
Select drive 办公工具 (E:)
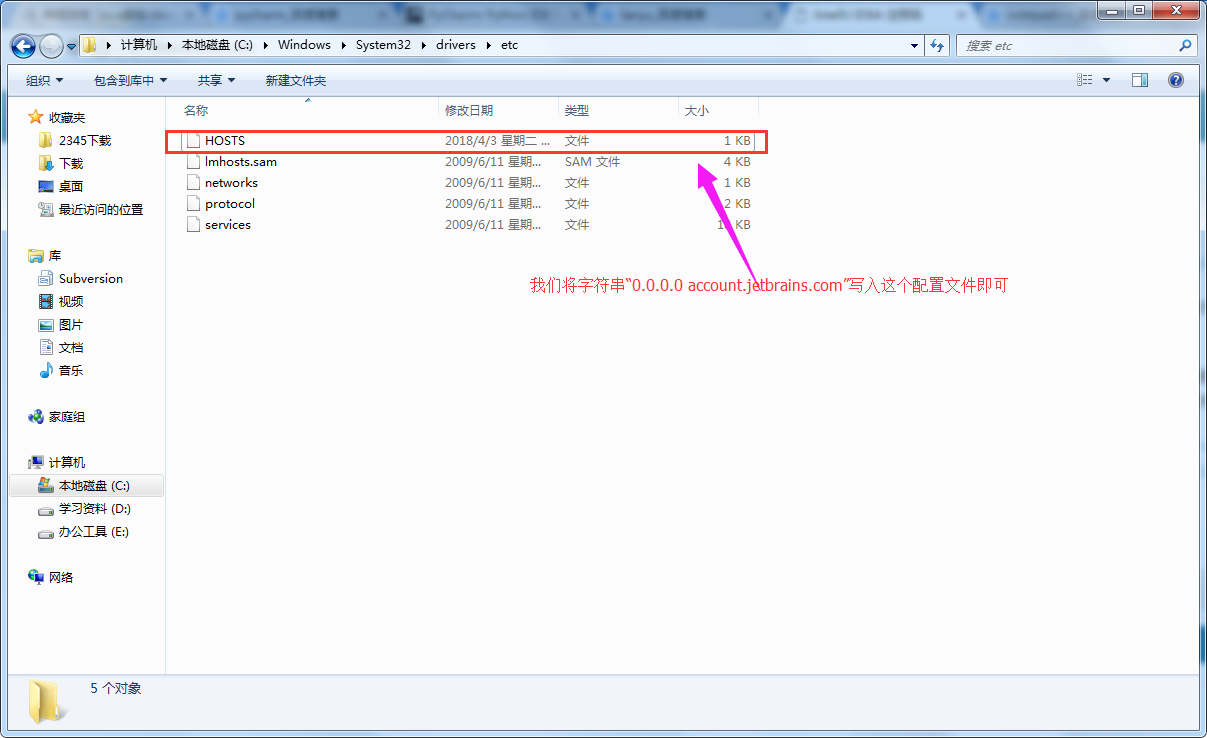93,532
